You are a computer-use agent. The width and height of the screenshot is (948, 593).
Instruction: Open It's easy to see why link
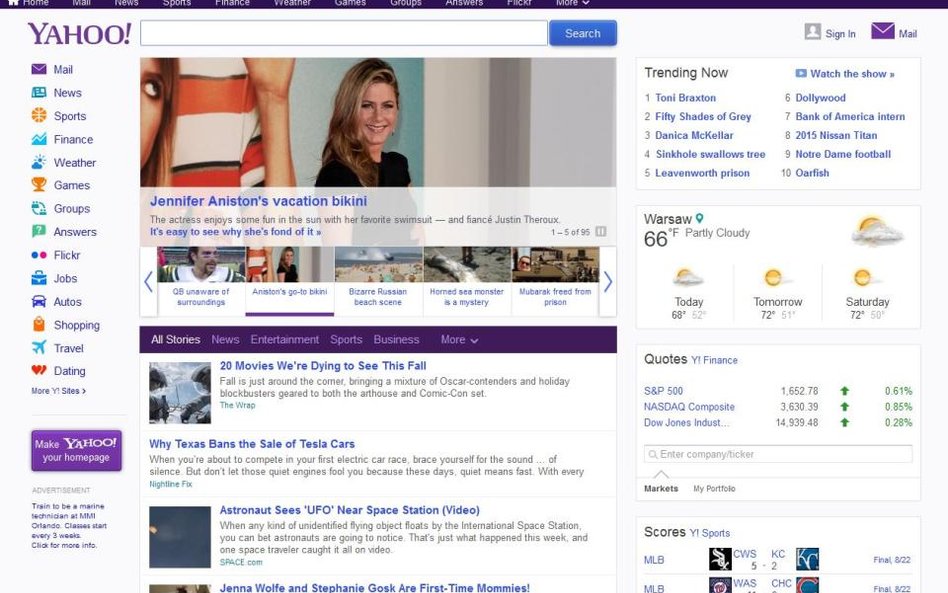[235, 232]
